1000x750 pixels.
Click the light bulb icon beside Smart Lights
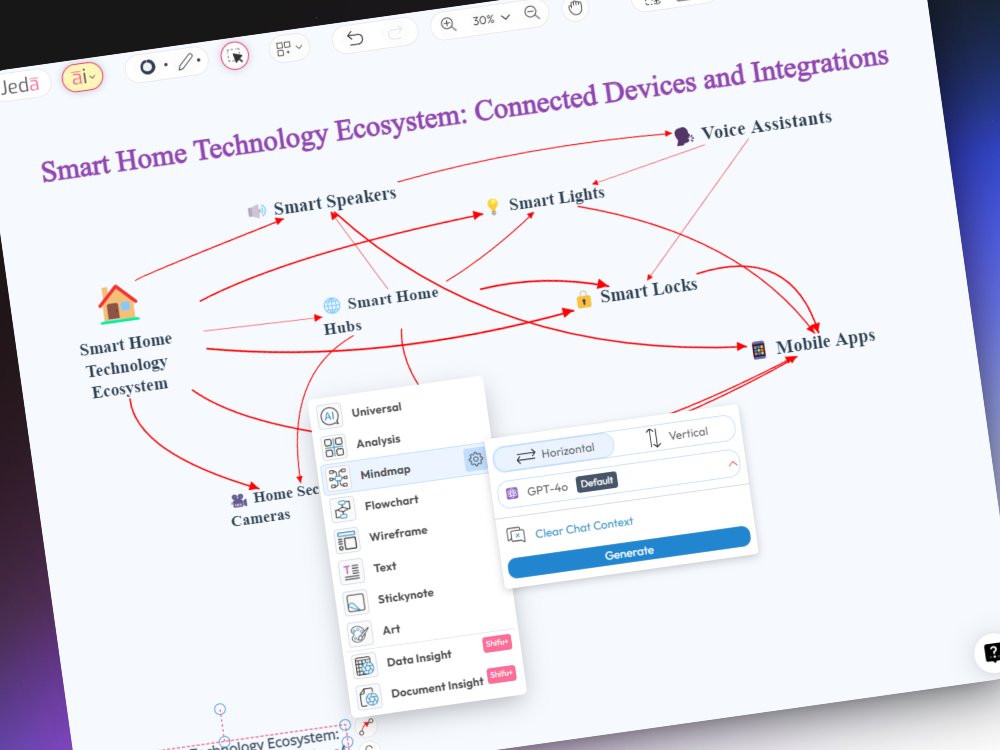click(492, 205)
